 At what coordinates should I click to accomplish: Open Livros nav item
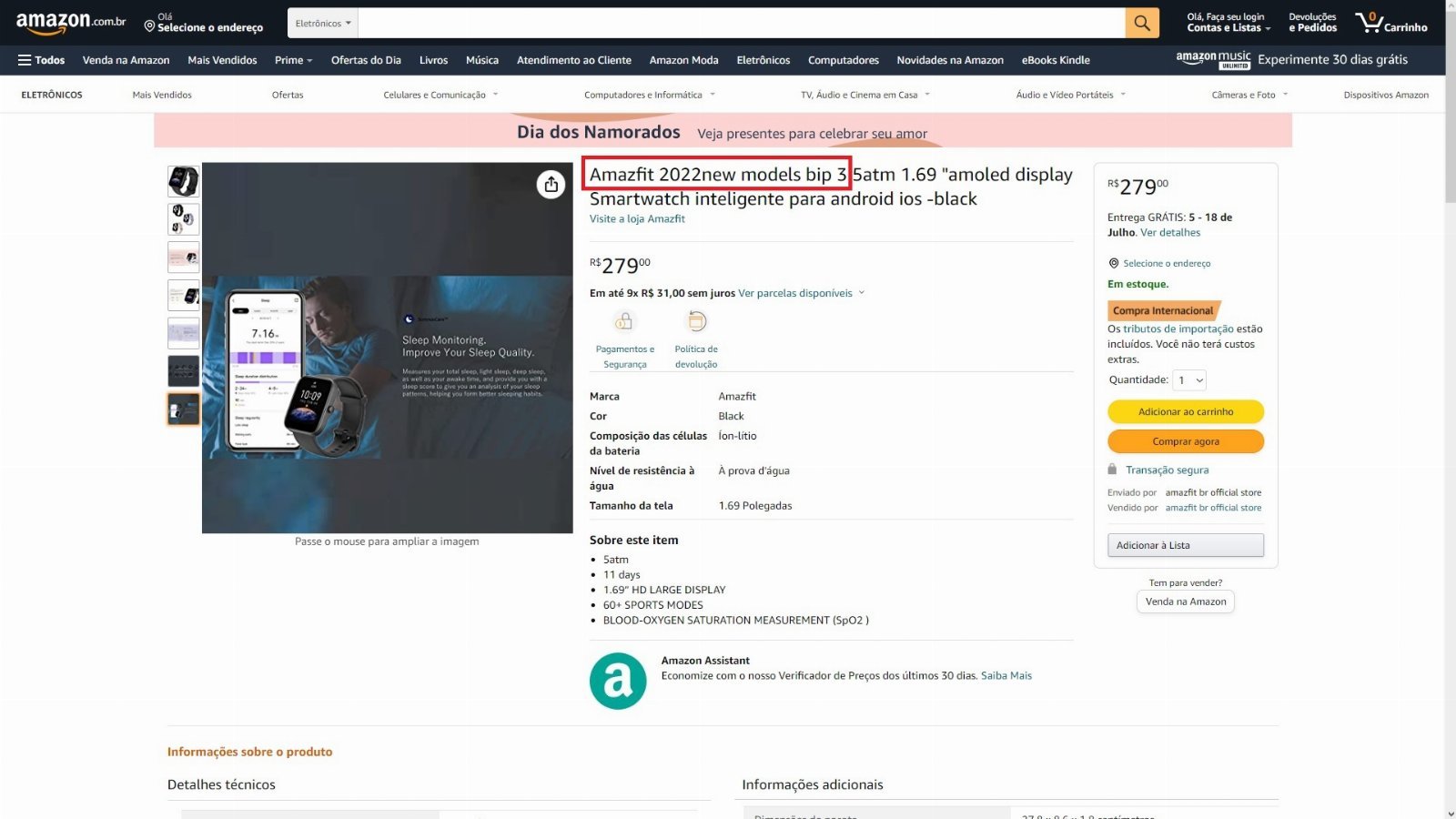tap(433, 60)
